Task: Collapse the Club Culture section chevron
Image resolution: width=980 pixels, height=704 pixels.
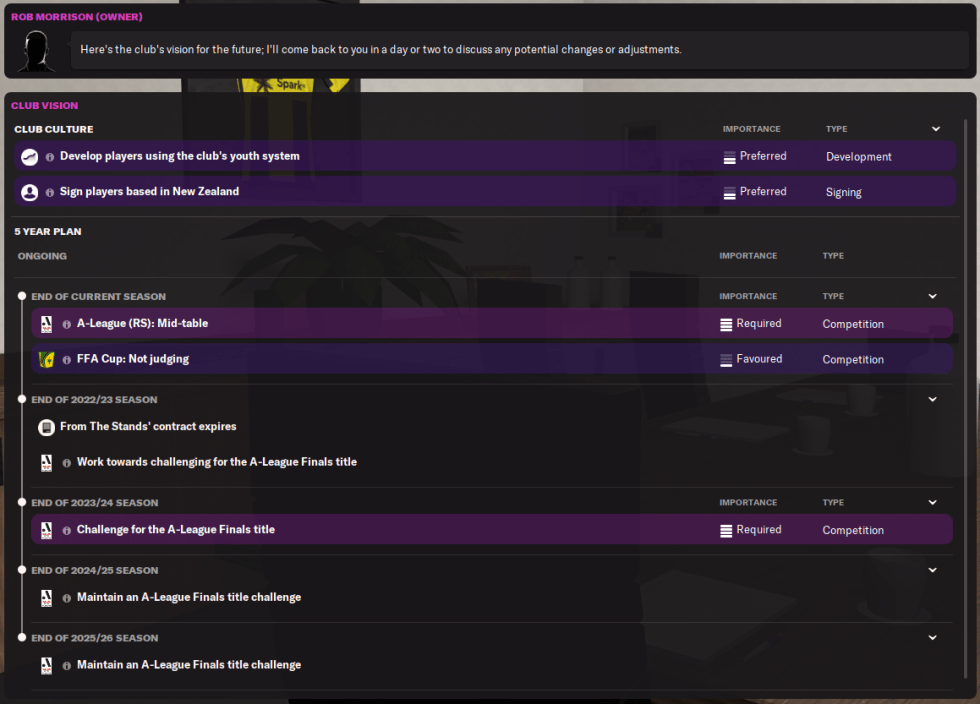Action: pos(936,129)
